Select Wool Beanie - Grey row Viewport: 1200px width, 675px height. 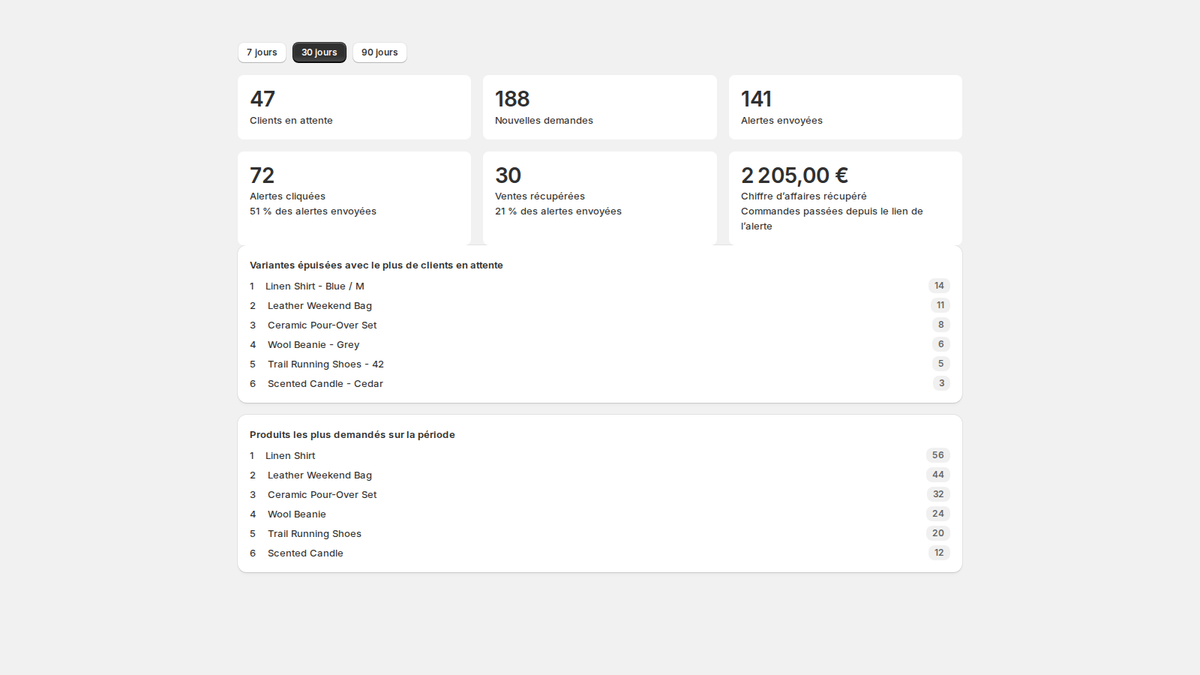600,344
